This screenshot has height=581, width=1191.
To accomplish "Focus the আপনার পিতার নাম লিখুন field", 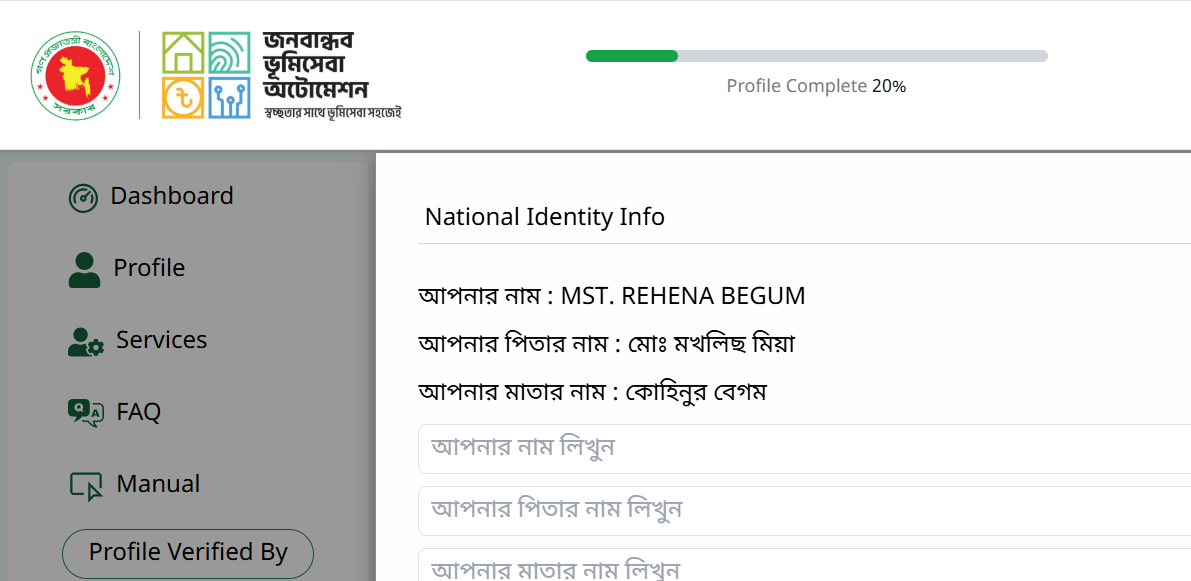I will [x=804, y=511].
